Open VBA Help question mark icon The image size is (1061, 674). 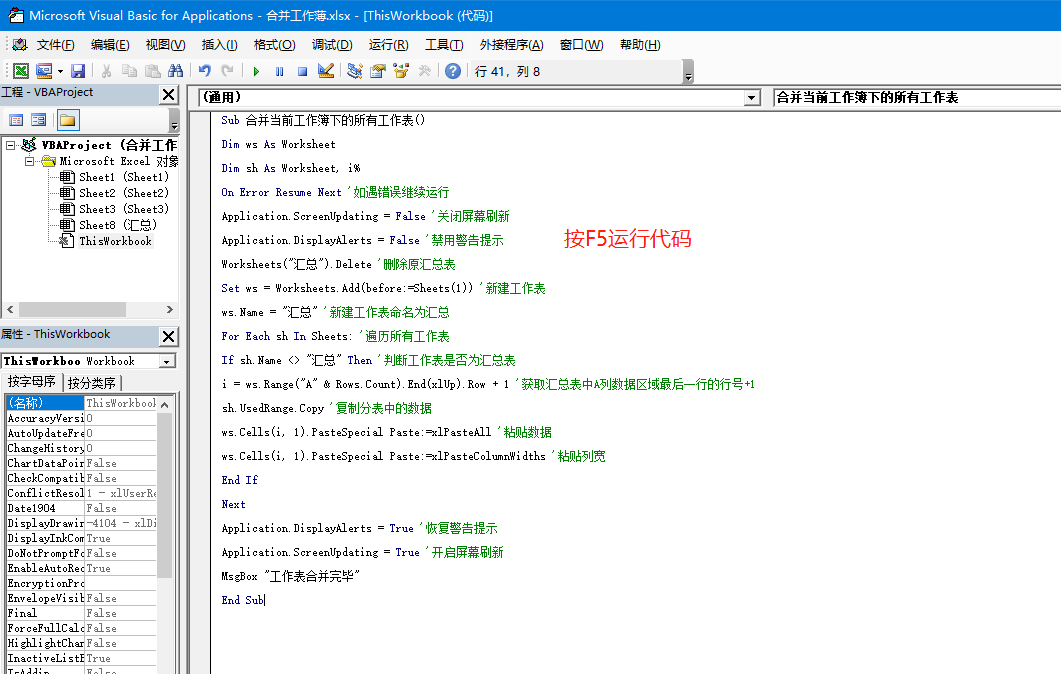pos(453,71)
